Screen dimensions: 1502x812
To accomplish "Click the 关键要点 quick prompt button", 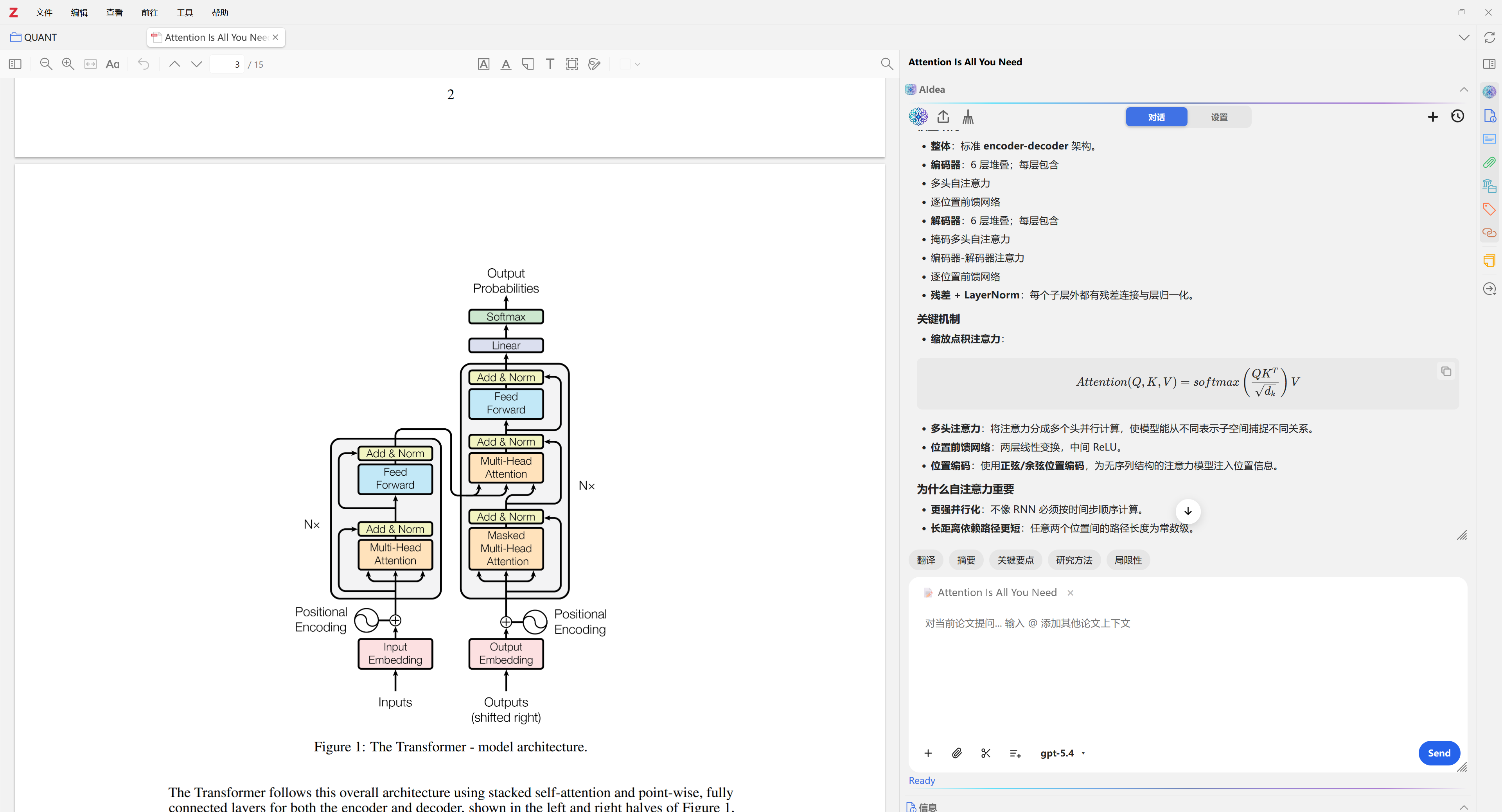I will point(1016,560).
